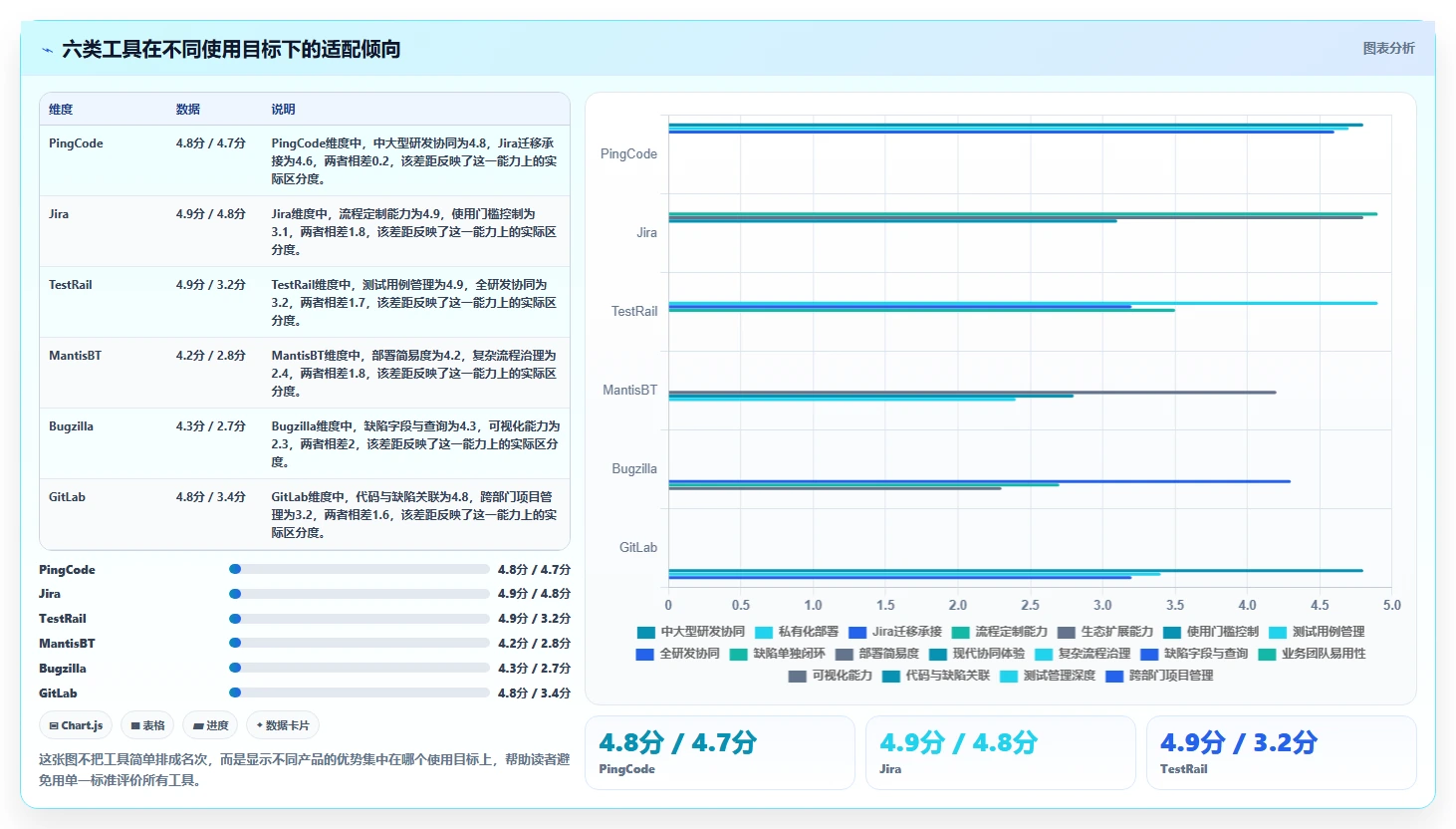Viewport: 1456px width, 829px height.
Task: Hide the 跨部门项目管理 legend entry
Action: point(1159,676)
